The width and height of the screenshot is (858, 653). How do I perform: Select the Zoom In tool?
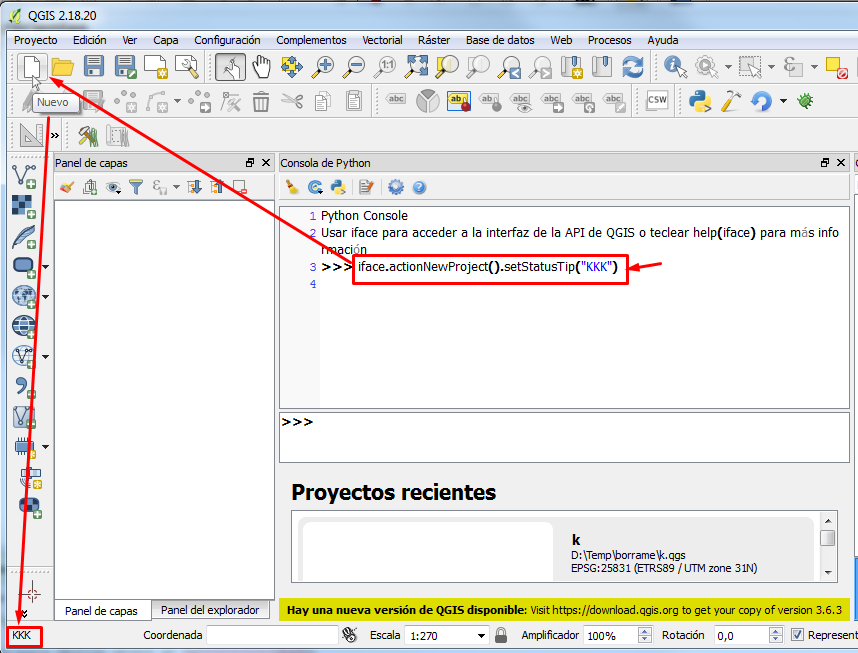click(x=322, y=67)
